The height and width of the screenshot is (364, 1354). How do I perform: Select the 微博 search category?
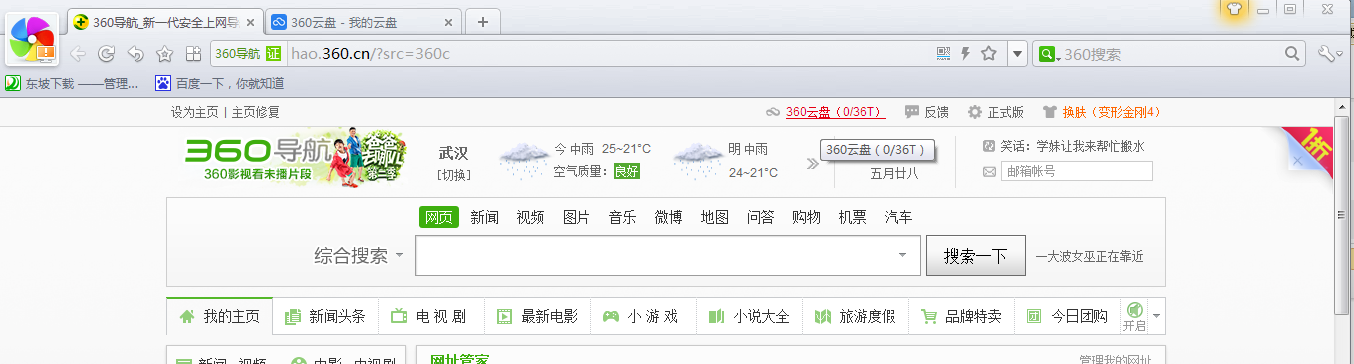[x=669, y=217]
